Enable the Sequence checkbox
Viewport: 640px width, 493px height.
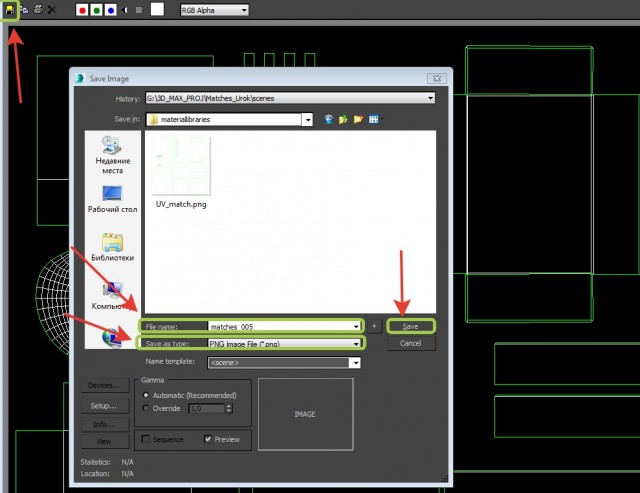146,438
